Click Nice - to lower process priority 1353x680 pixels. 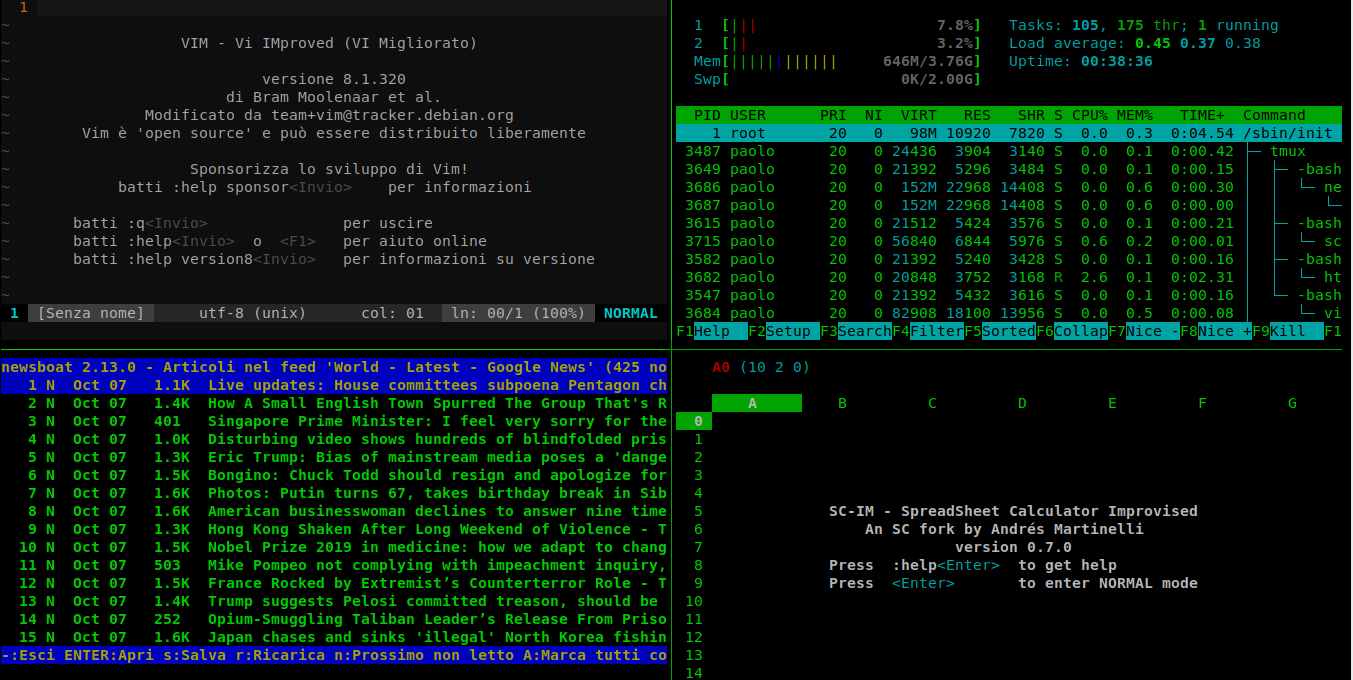[x=1152, y=331]
